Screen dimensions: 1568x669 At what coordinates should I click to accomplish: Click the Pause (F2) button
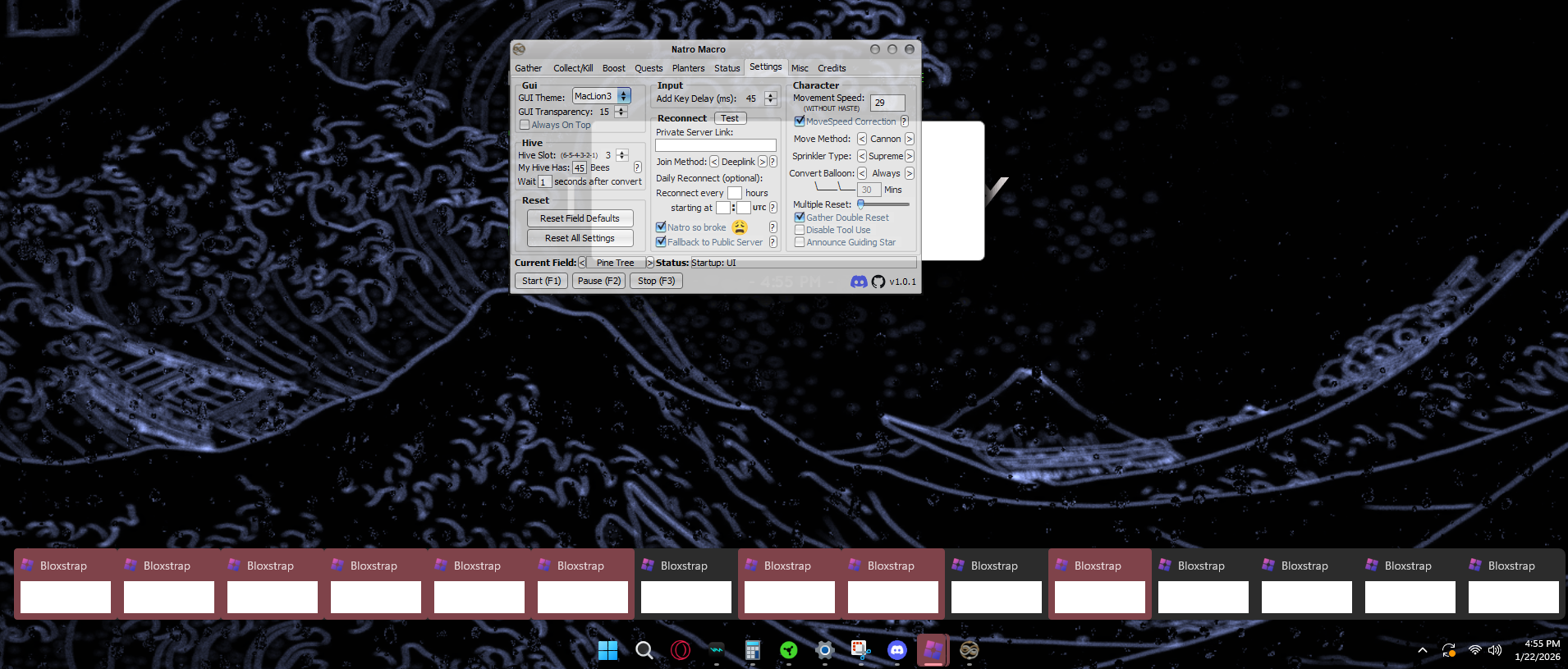pyautogui.click(x=599, y=281)
